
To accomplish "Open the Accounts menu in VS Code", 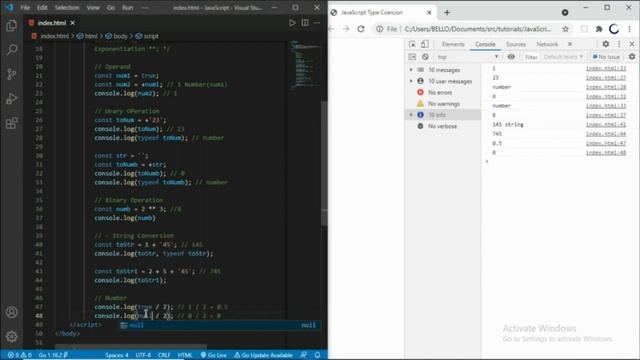I will [11, 312].
